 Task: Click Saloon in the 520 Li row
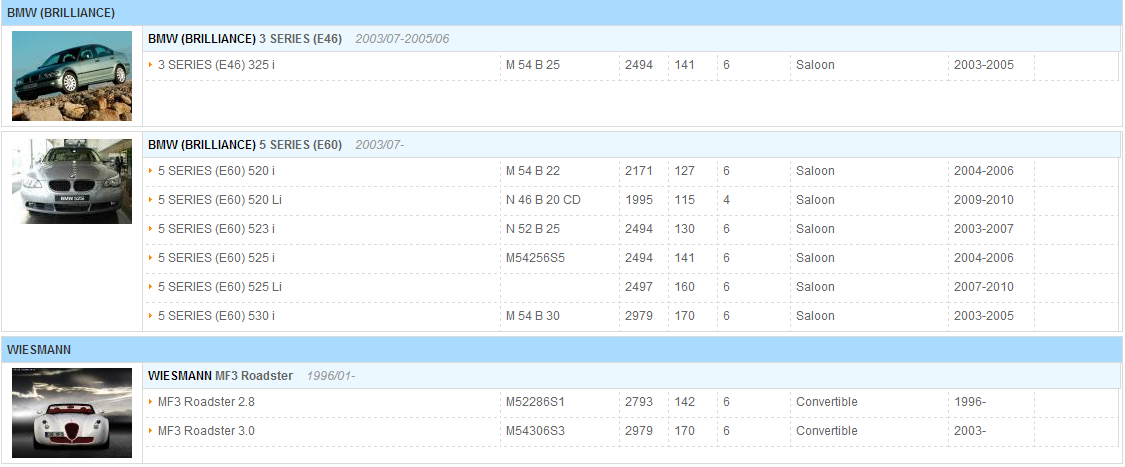(815, 200)
